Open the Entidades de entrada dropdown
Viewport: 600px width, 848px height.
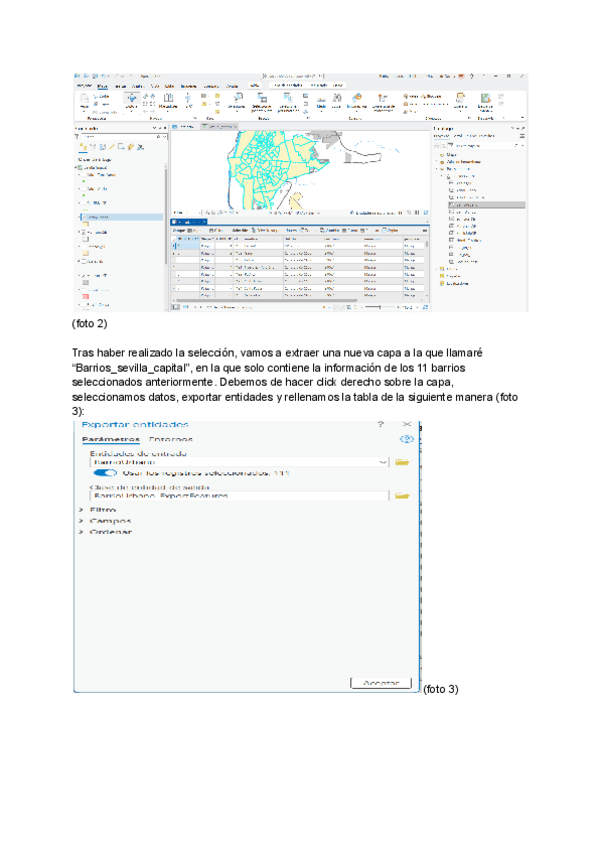384,462
